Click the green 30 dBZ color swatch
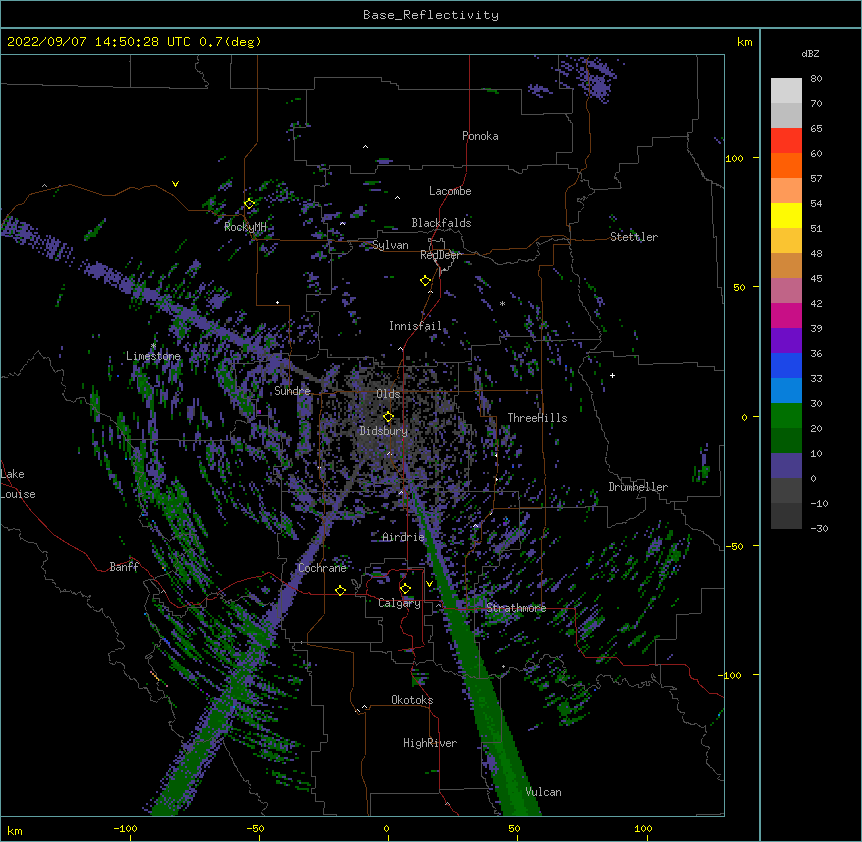The width and height of the screenshot is (862, 842). 786,416
